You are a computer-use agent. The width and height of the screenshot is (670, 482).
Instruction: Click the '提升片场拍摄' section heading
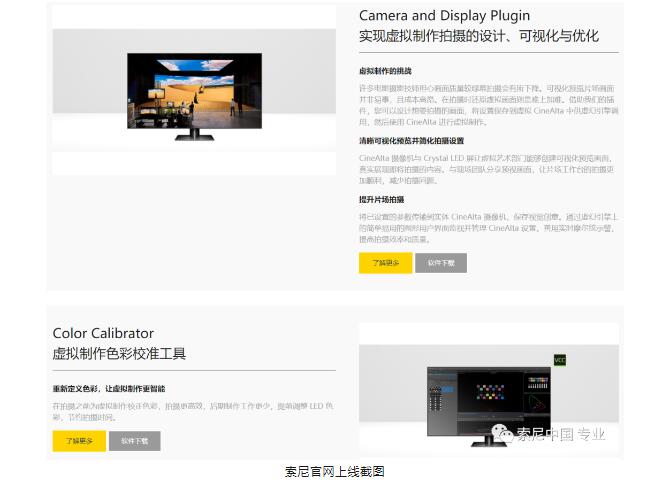pos(381,200)
